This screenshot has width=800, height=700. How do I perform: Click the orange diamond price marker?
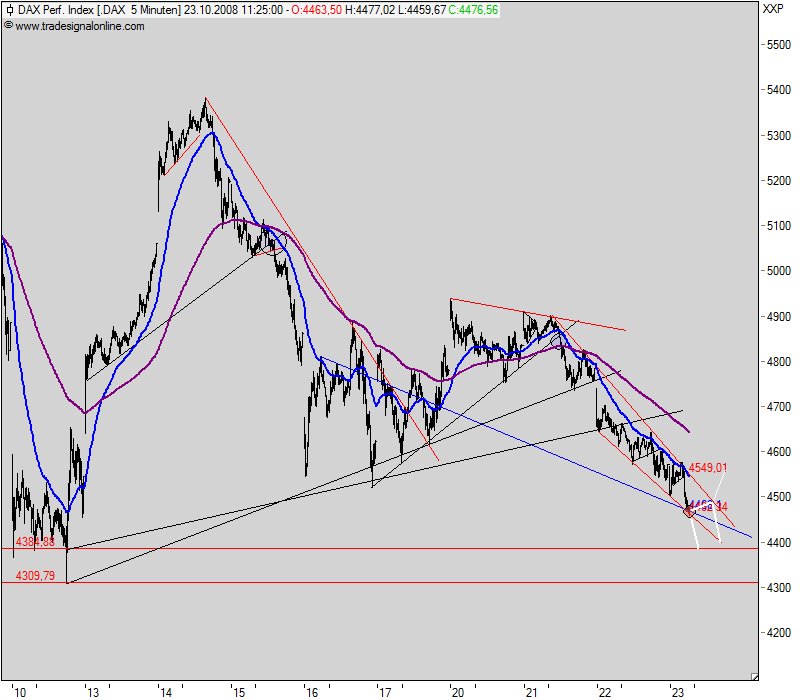[x=689, y=511]
